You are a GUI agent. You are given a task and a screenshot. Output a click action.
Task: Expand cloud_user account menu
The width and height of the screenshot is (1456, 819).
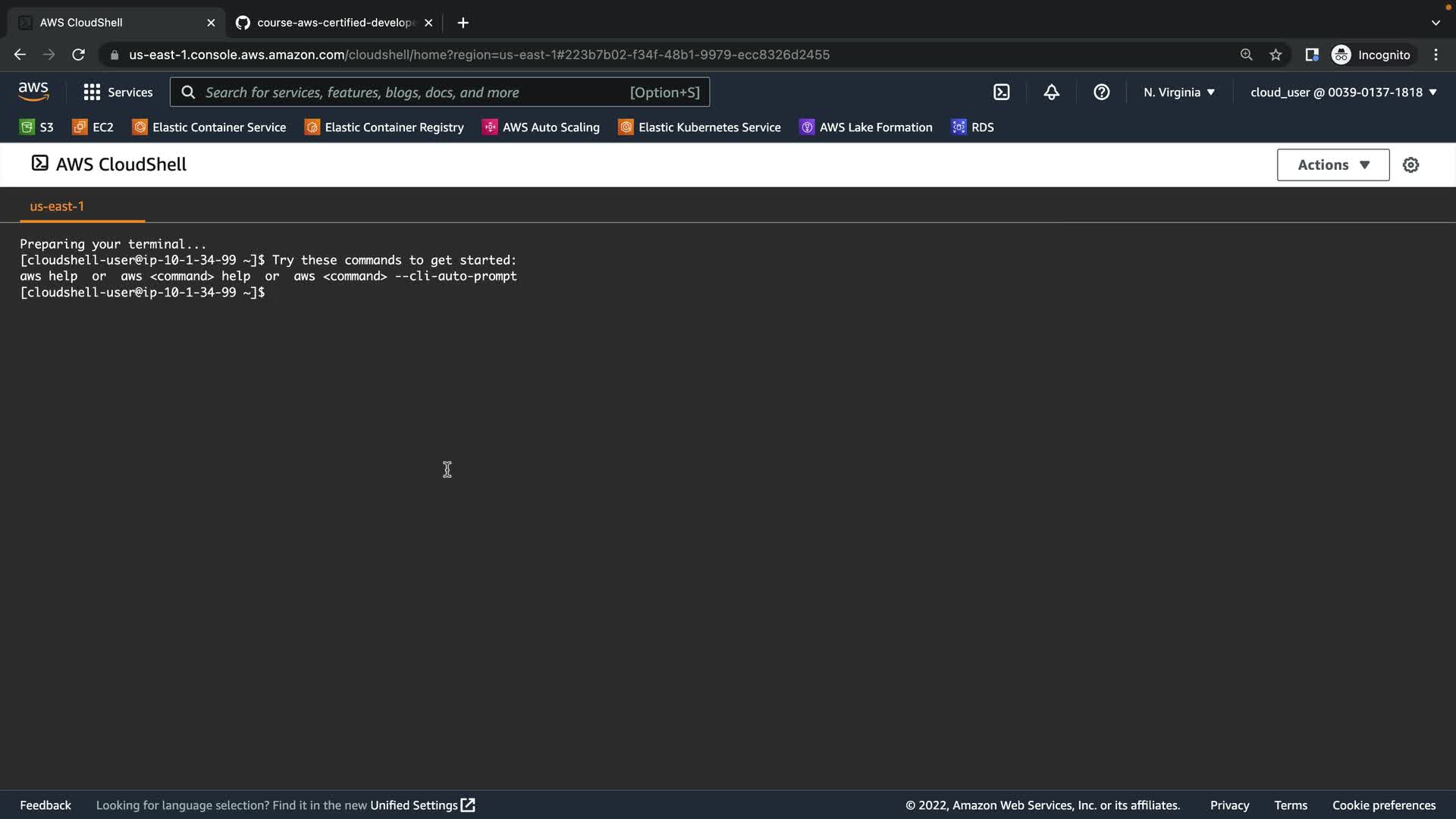[x=1343, y=93]
